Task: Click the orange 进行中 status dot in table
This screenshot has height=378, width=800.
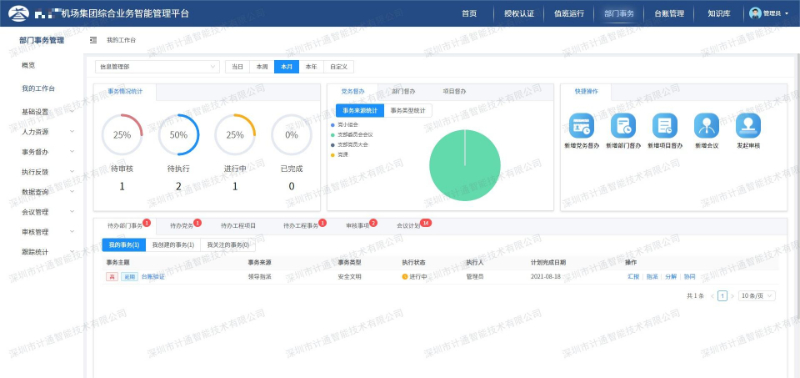Action: click(x=405, y=276)
